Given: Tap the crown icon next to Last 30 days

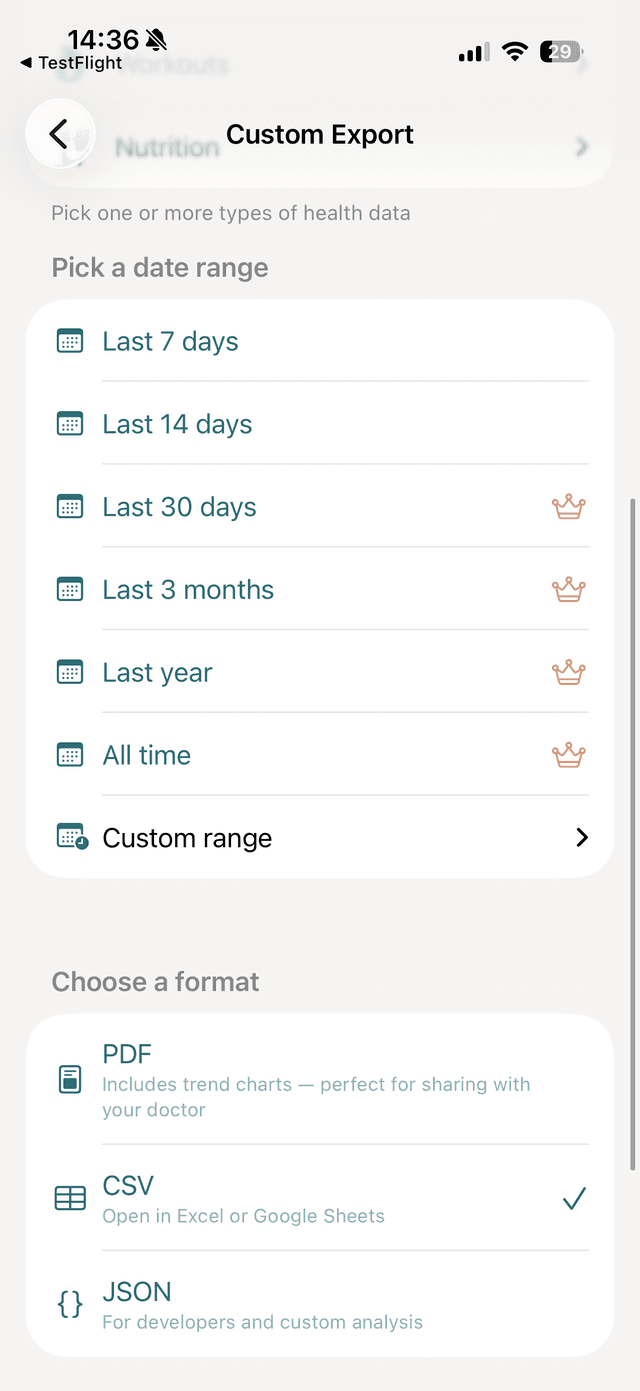Looking at the screenshot, I should coord(568,507).
